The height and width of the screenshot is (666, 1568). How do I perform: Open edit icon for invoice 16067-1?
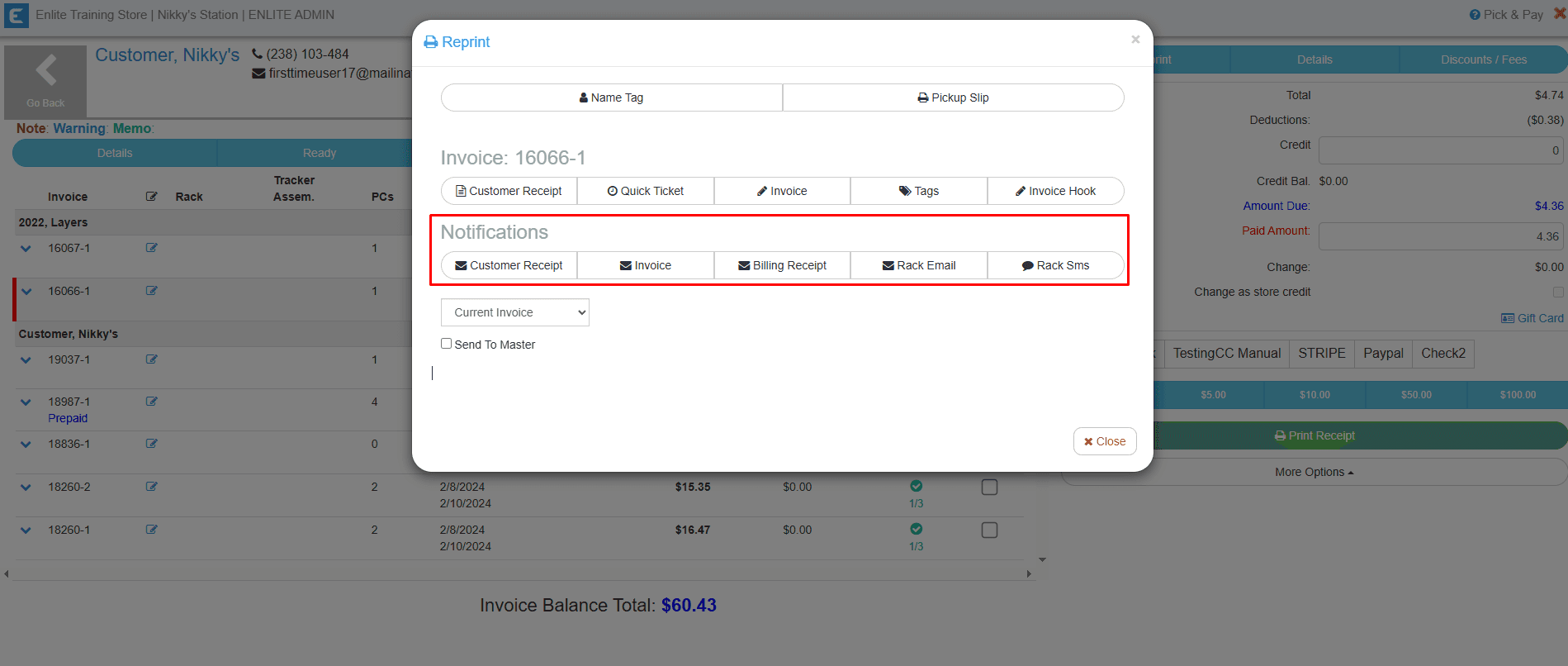coord(152,248)
